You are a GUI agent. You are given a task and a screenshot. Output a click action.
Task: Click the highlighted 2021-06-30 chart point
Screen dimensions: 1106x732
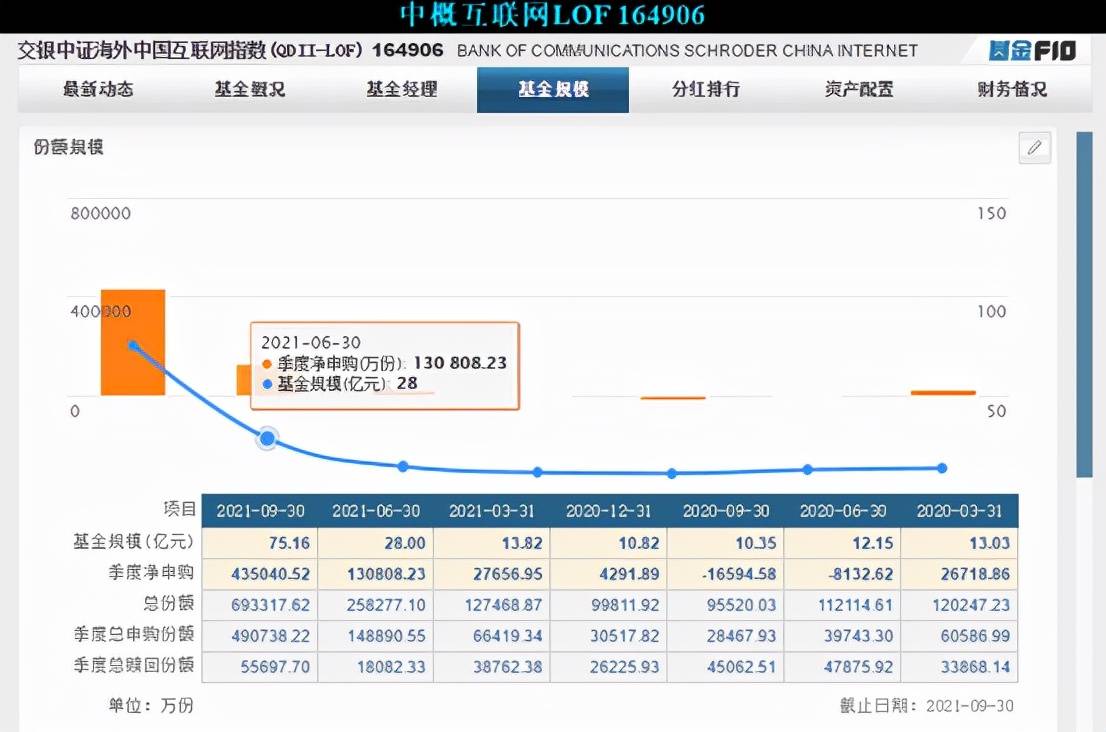(268, 438)
